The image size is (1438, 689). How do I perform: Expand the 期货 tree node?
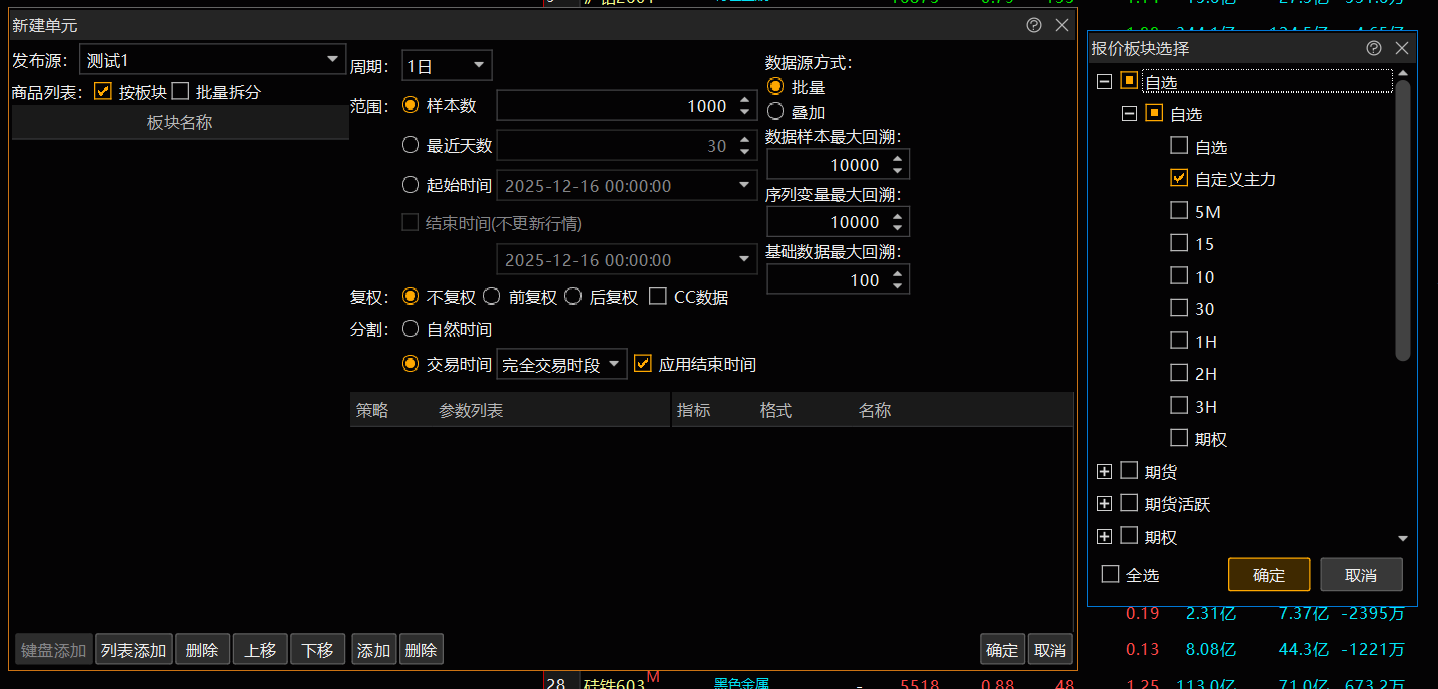click(x=1104, y=472)
